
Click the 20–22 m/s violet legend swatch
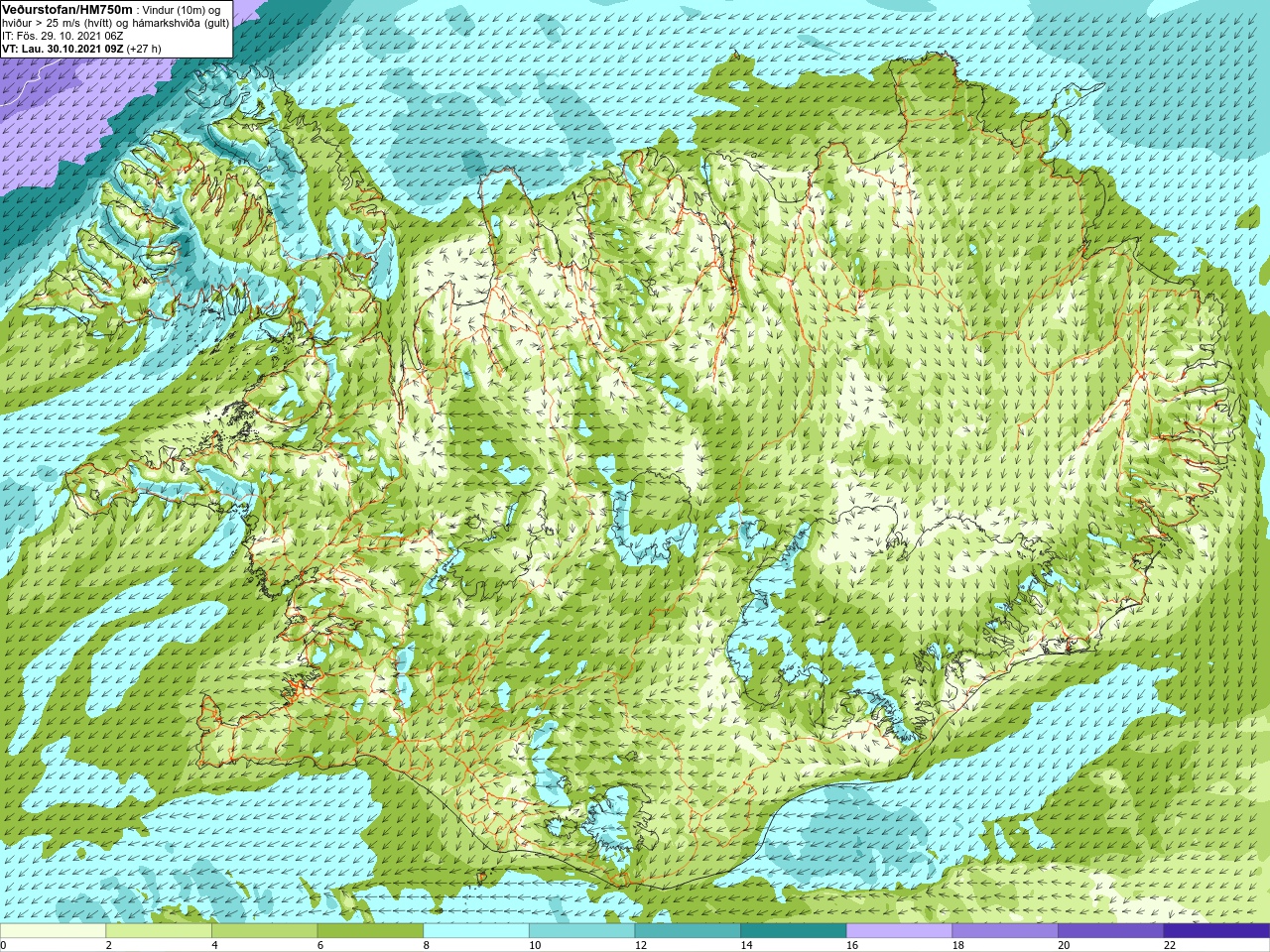point(1111,931)
